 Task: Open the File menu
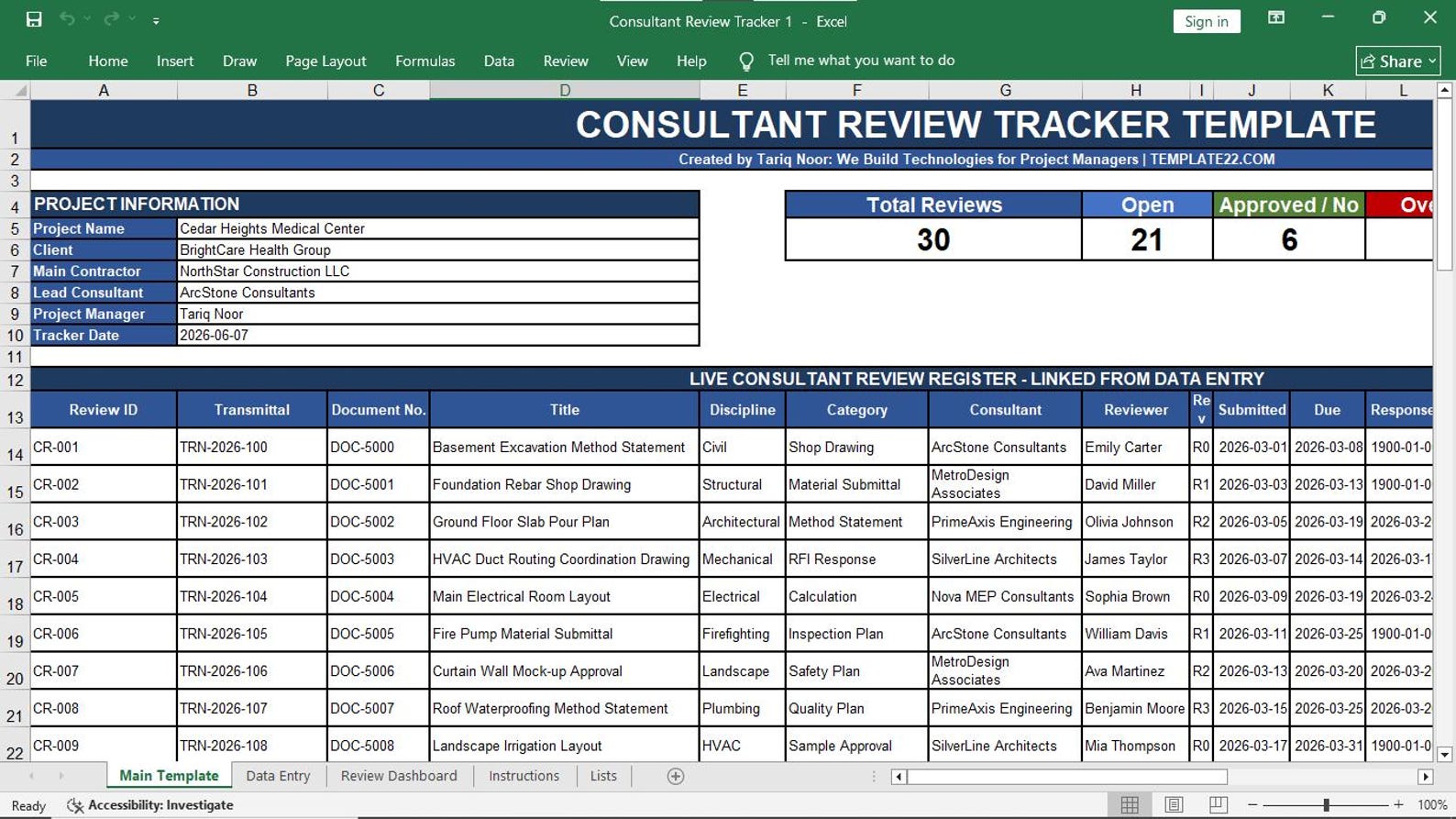point(37,61)
